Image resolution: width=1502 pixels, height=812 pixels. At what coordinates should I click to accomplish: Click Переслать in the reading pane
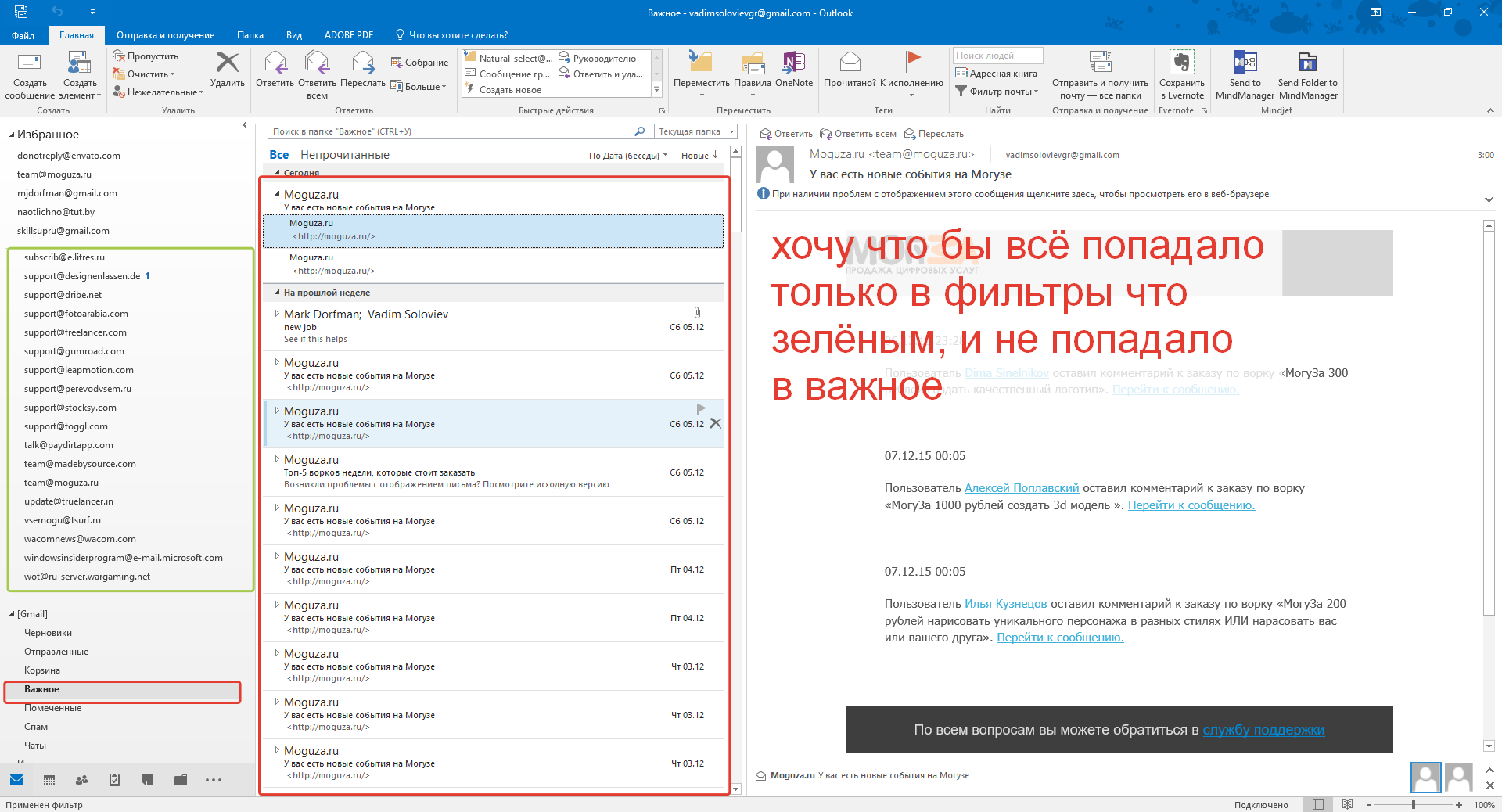933,134
